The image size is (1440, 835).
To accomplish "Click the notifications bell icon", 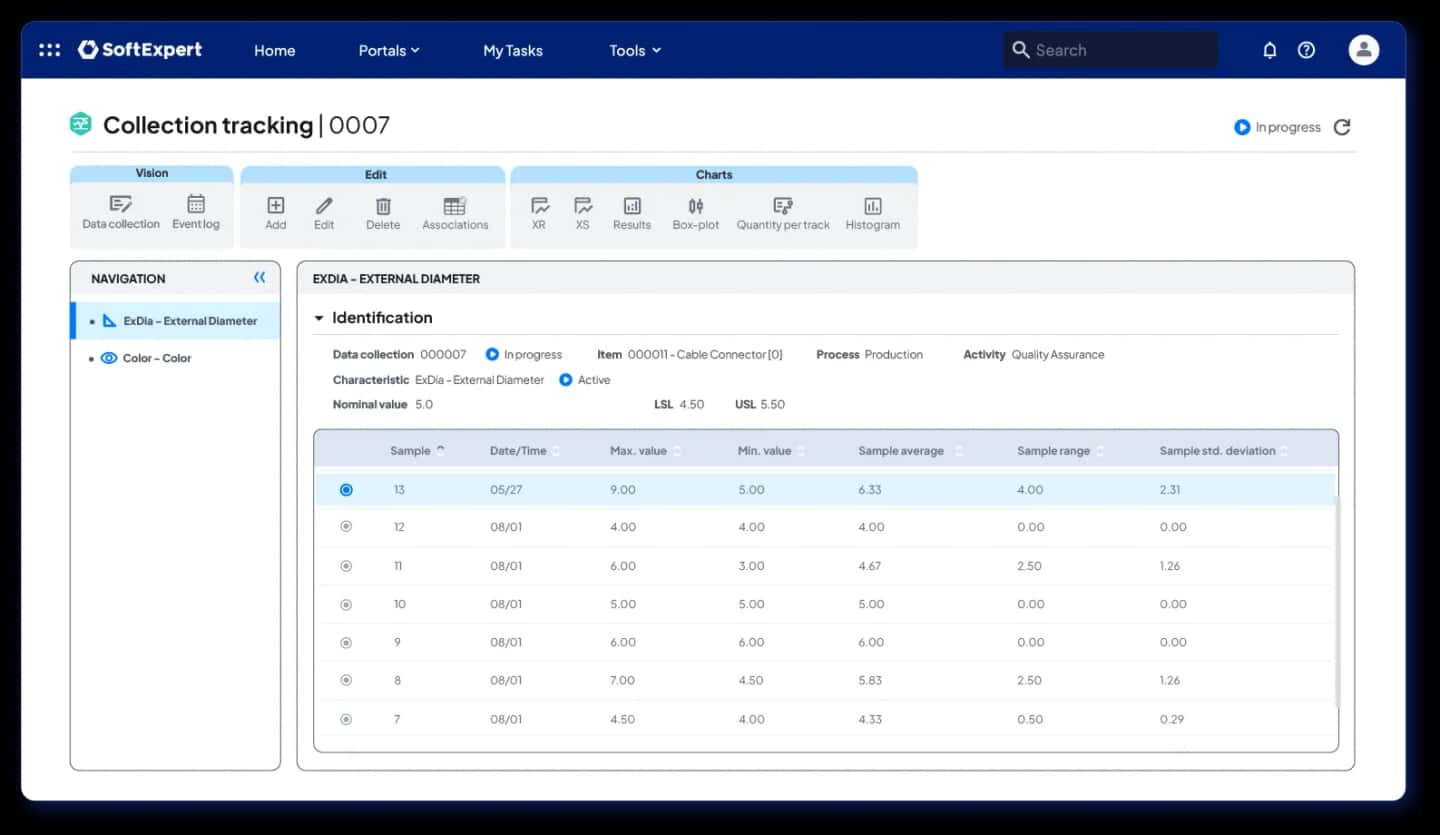I will 1270,50.
